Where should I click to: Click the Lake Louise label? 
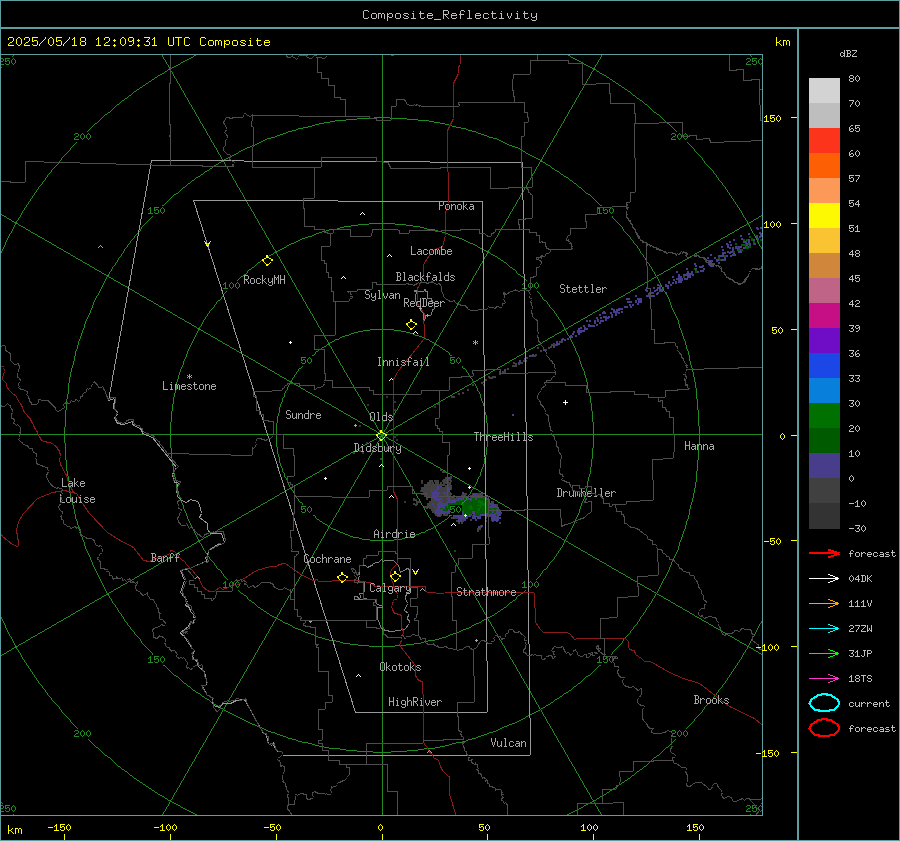coord(77,491)
